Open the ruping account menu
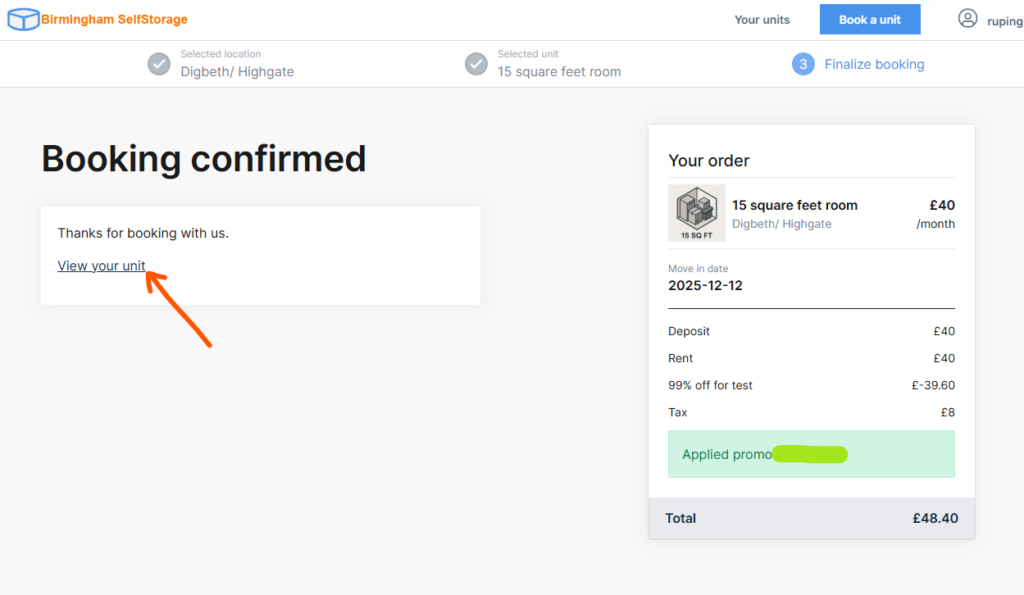The height and width of the screenshot is (595, 1024). (x=1004, y=19)
